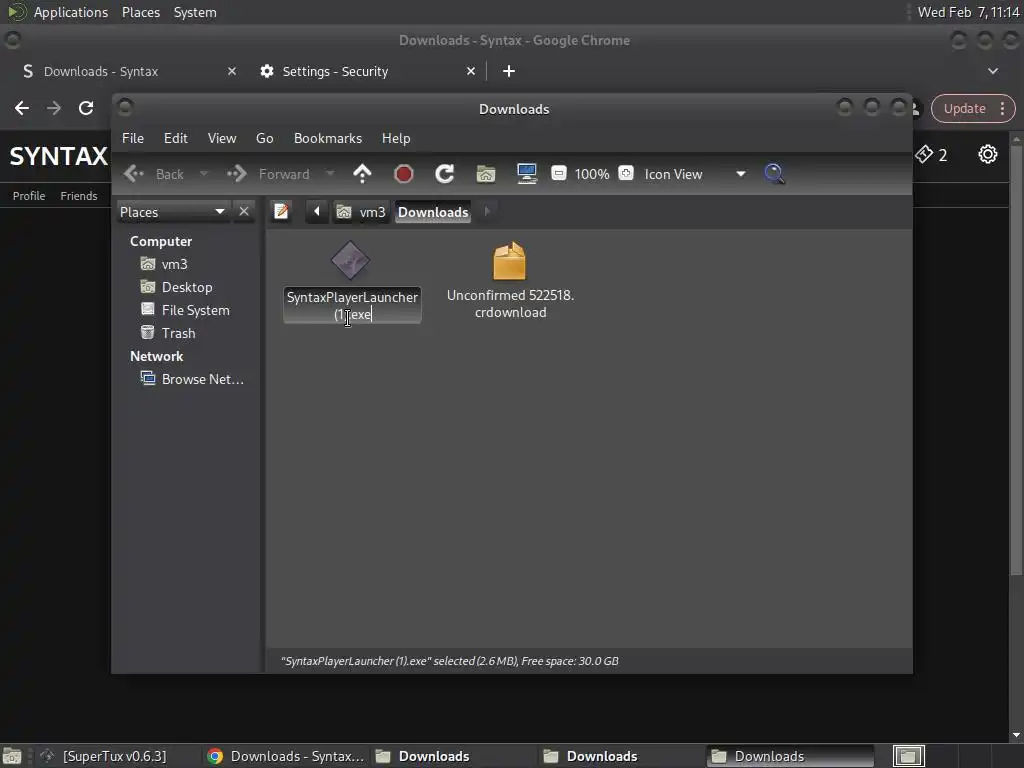Open Chrome tab search chevron
Image resolution: width=1024 pixels, height=768 pixels.
click(993, 71)
